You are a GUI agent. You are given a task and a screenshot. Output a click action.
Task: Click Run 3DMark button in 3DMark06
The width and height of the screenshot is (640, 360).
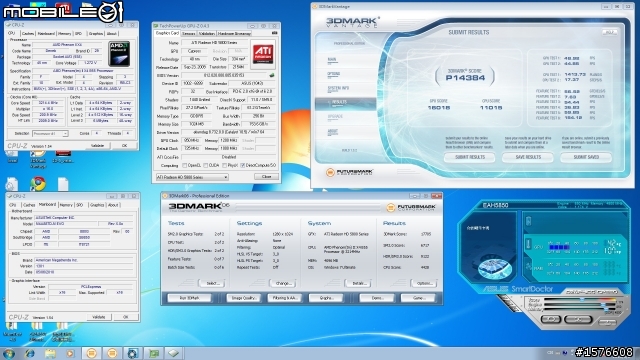click(x=189, y=298)
